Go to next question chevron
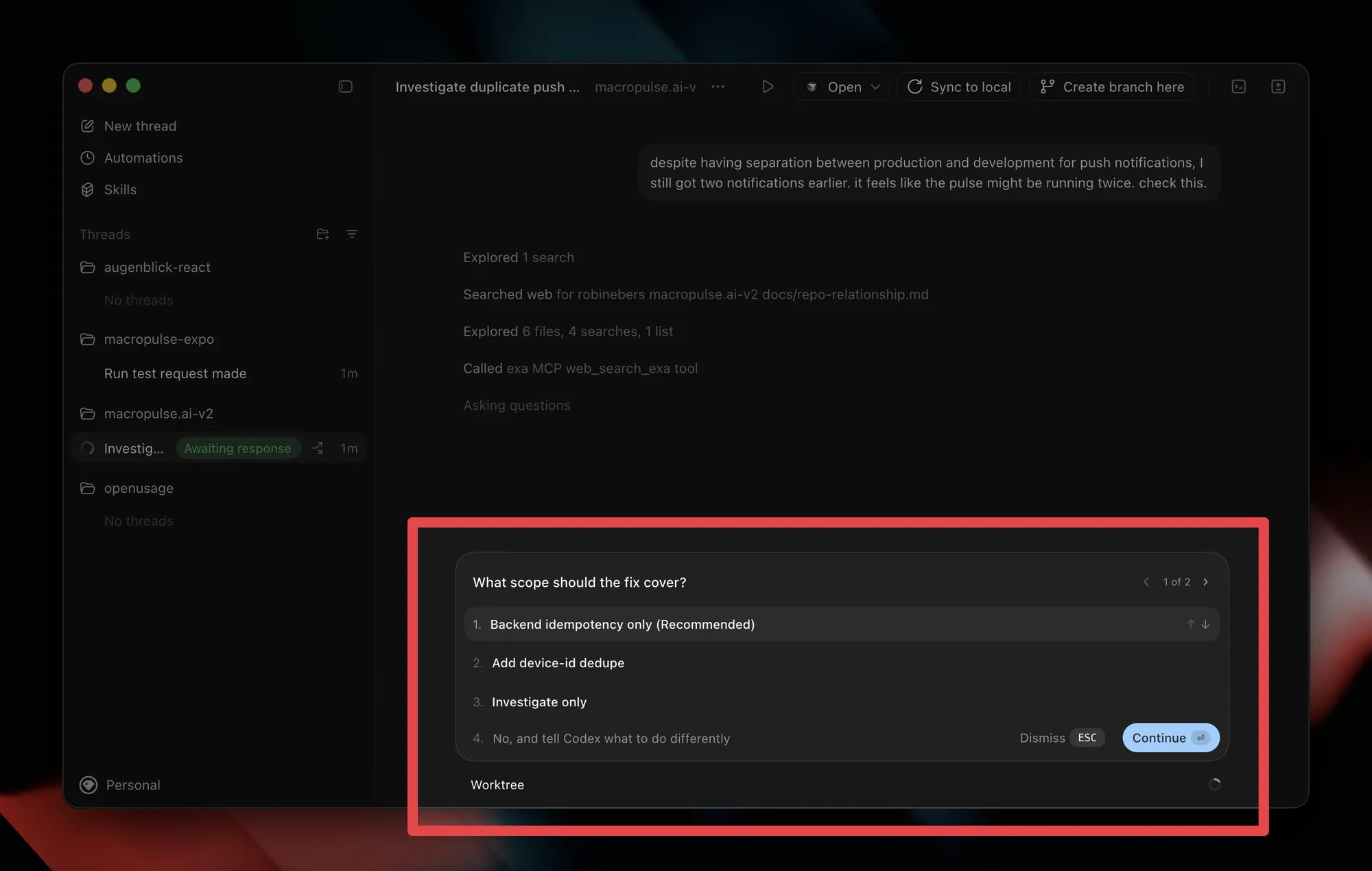This screenshot has height=871, width=1372. tap(1206, 582)
